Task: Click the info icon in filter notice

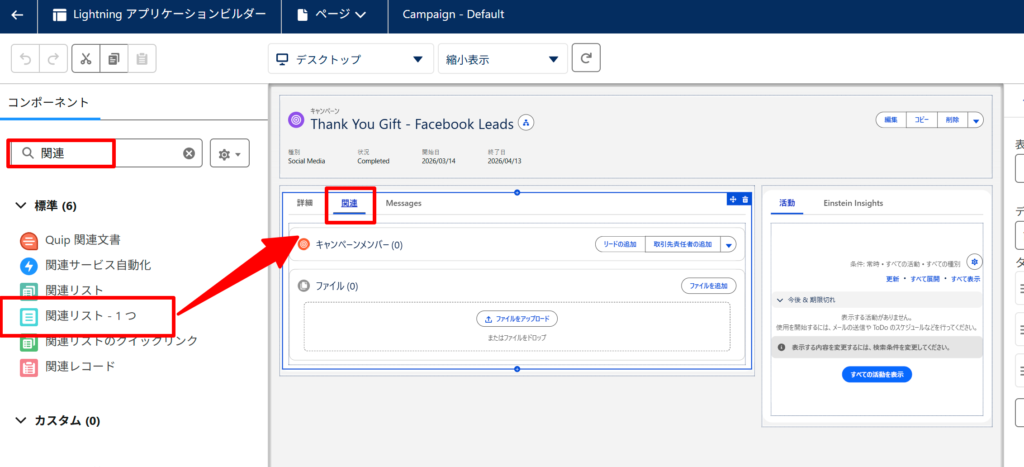Action: [x=781, y=347]
